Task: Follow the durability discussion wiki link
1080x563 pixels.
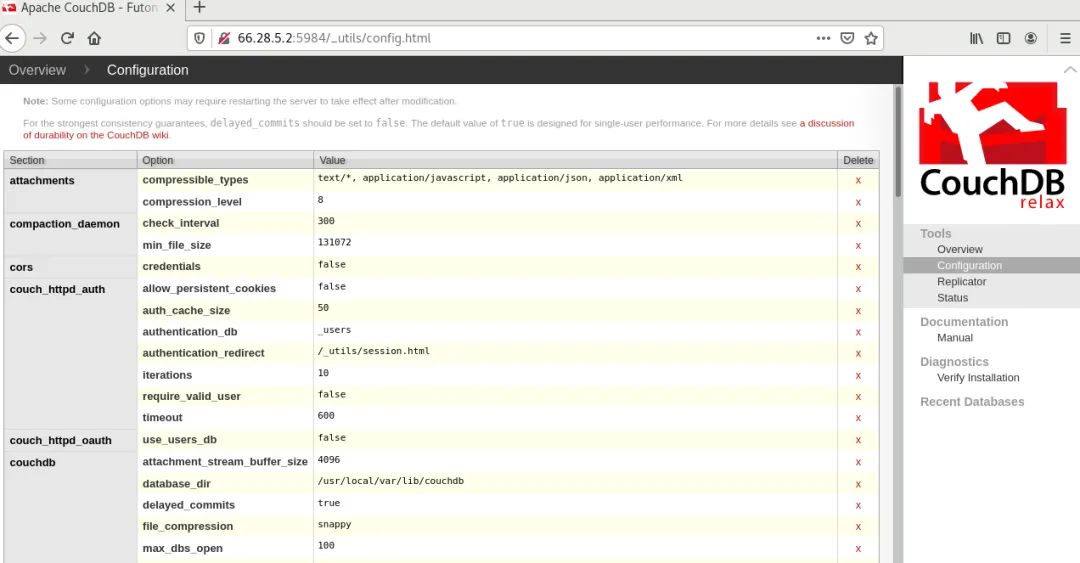Action: click(827, 123)
